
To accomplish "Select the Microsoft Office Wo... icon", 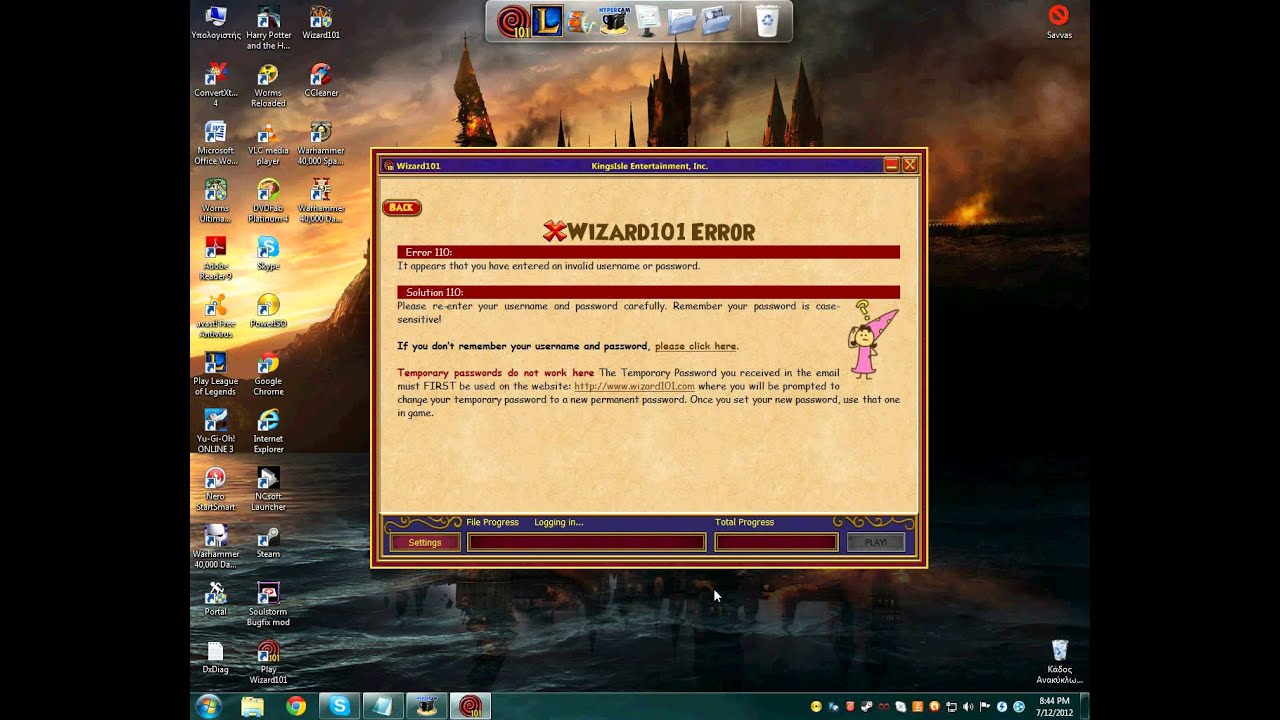I will pos(216,143).
